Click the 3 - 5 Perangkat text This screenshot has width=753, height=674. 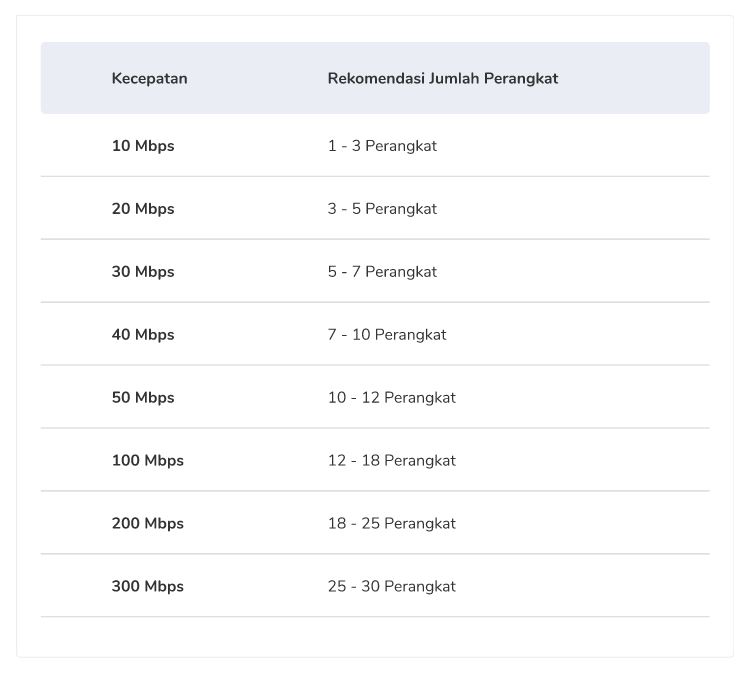(x=382, y=208)
